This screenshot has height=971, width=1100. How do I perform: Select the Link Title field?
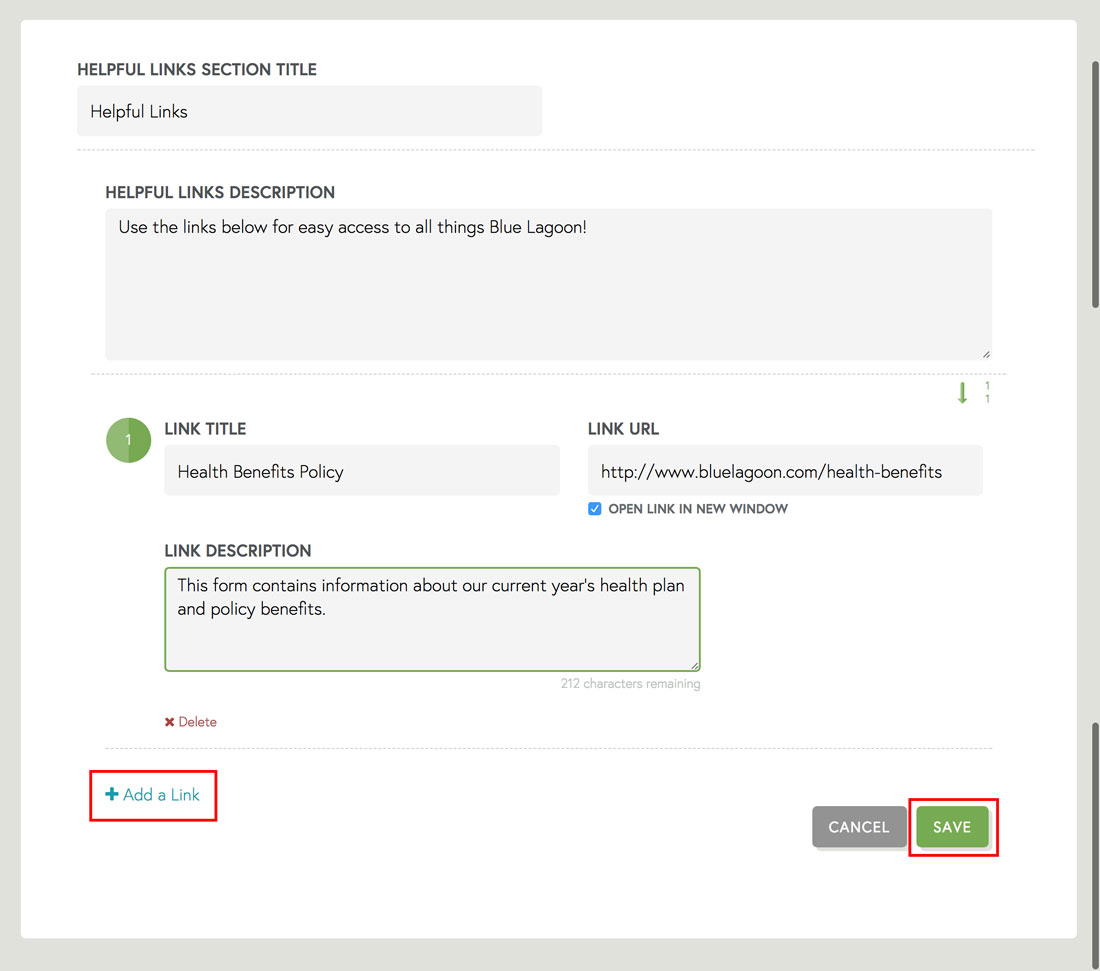click(361, 469)
